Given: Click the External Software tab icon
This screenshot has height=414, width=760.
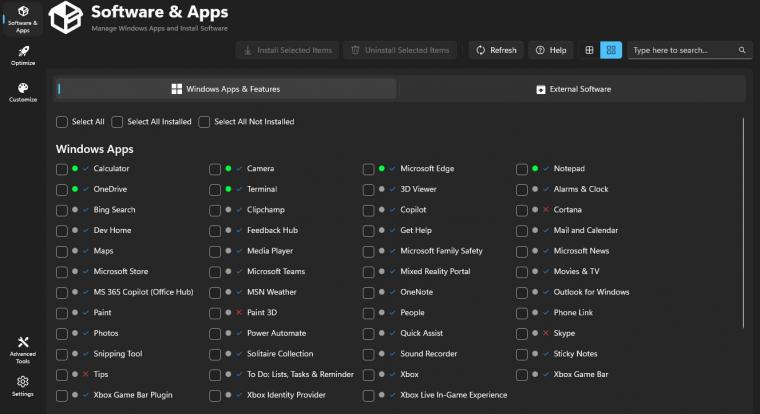Looking at the screenshot, I should [541, 89].
